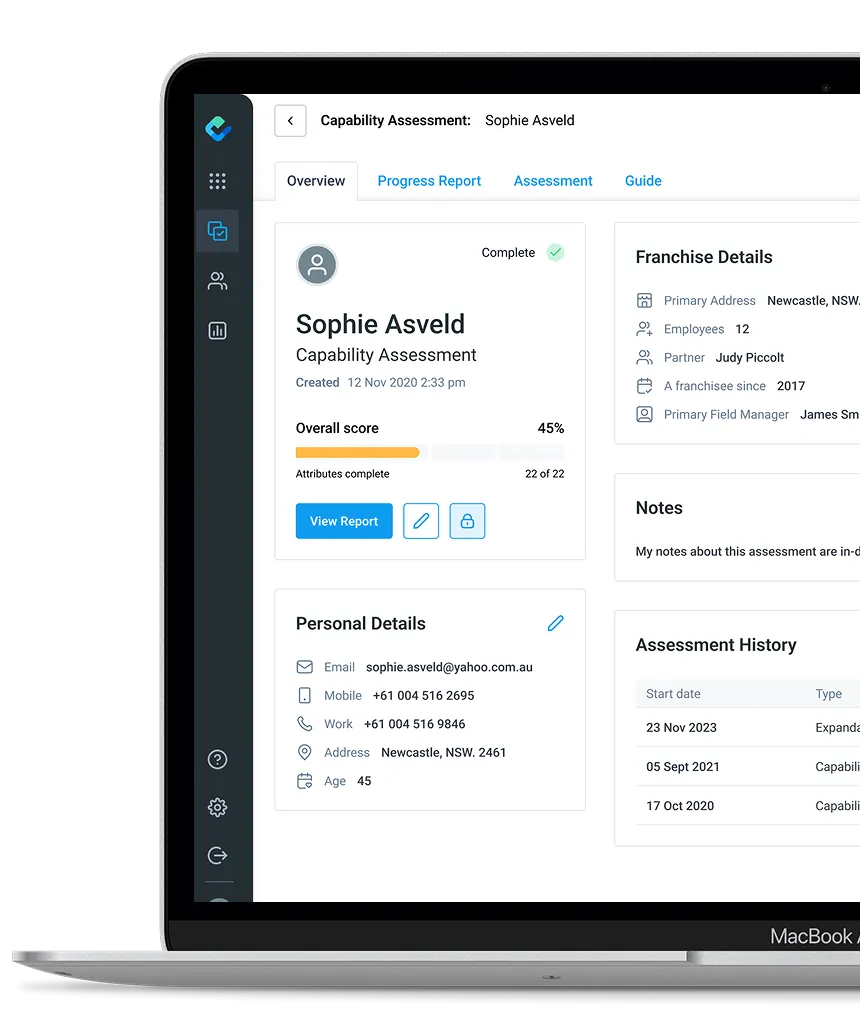This screenshot has width=860, height=1014.
Task: Click the edit pencil button beside View Report
Action: [x=421, y=521]
